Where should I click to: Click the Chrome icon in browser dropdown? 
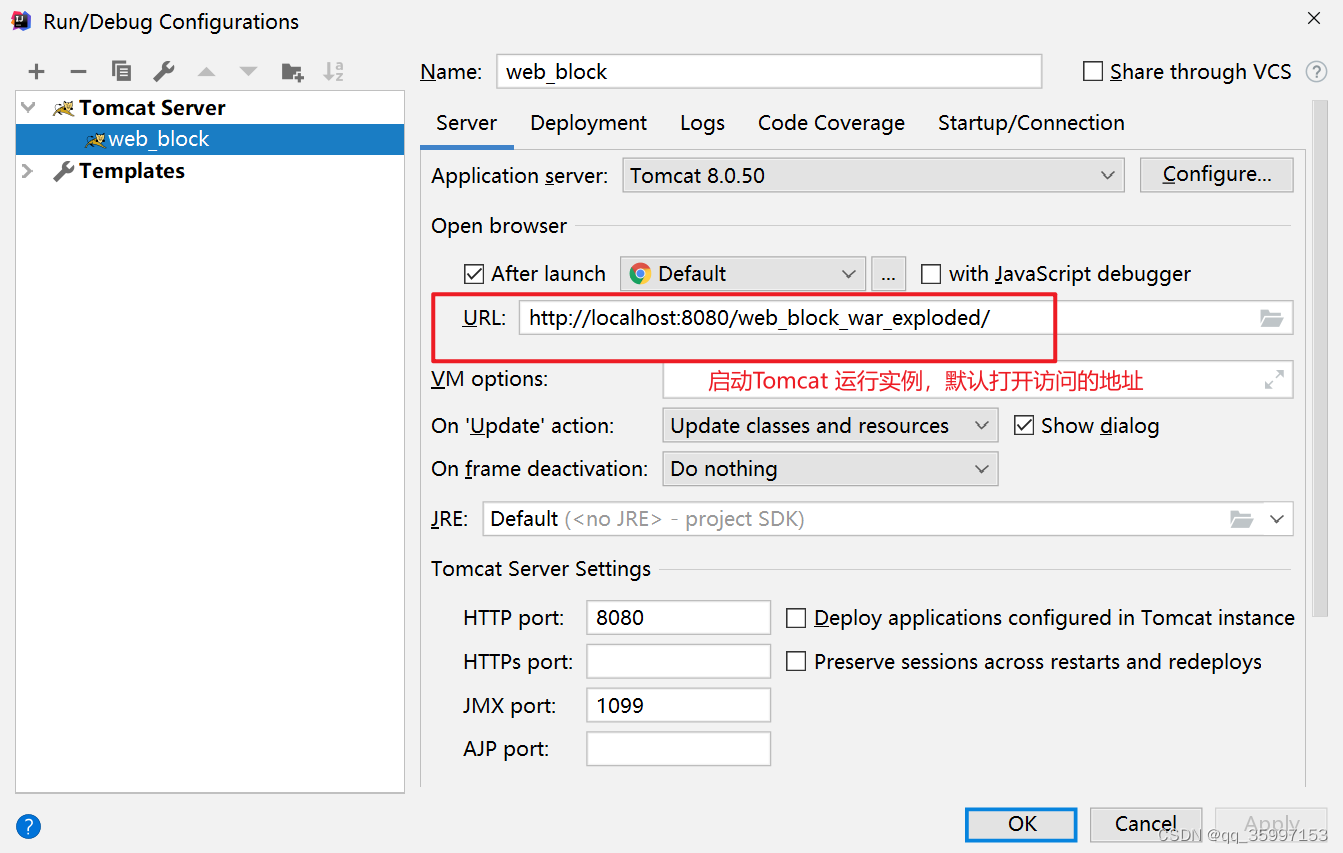click(640, 274)
